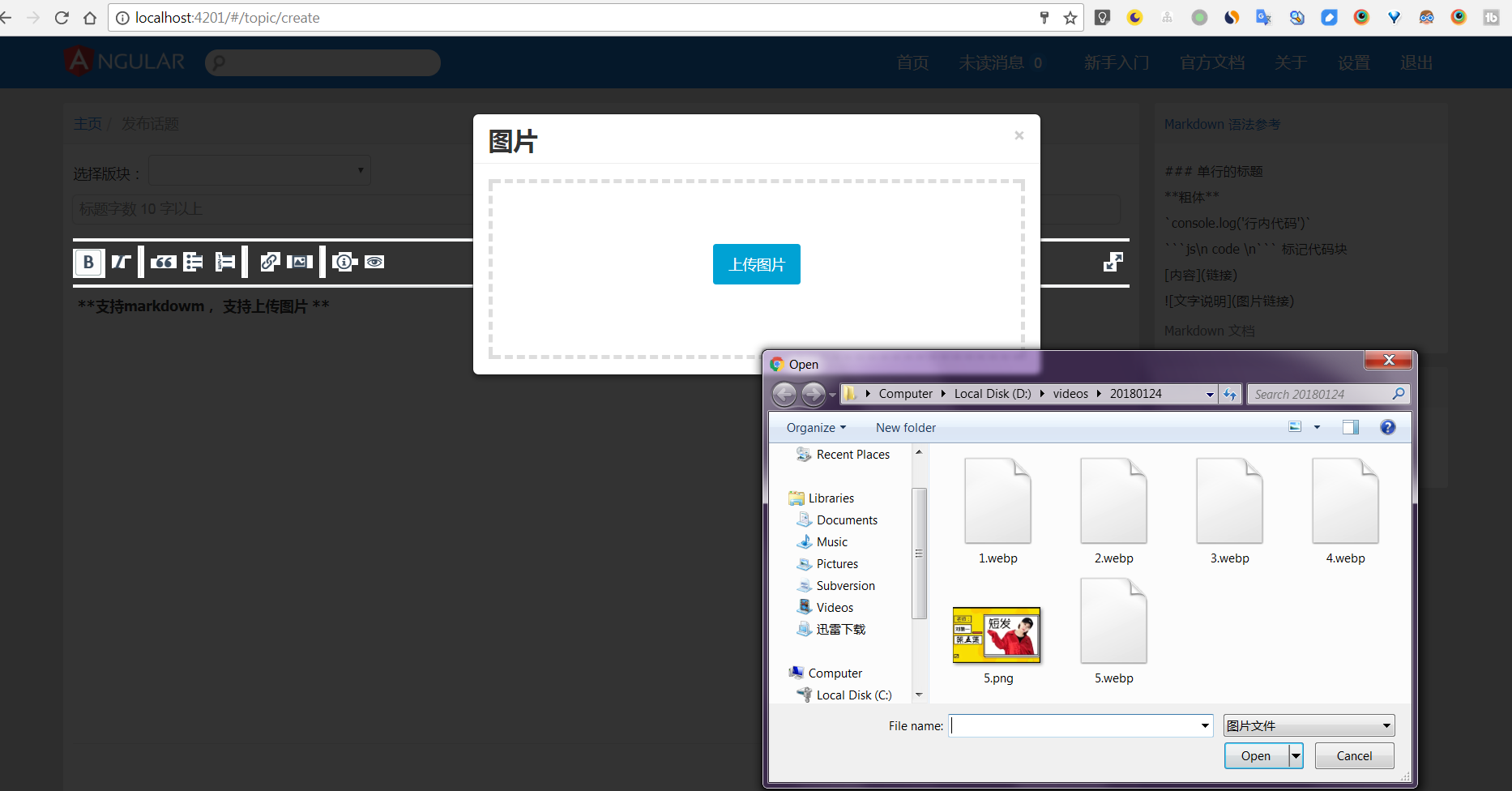Change the file view mode icon
This screenshot has height=791, width=1512.
coord(1295,427)
